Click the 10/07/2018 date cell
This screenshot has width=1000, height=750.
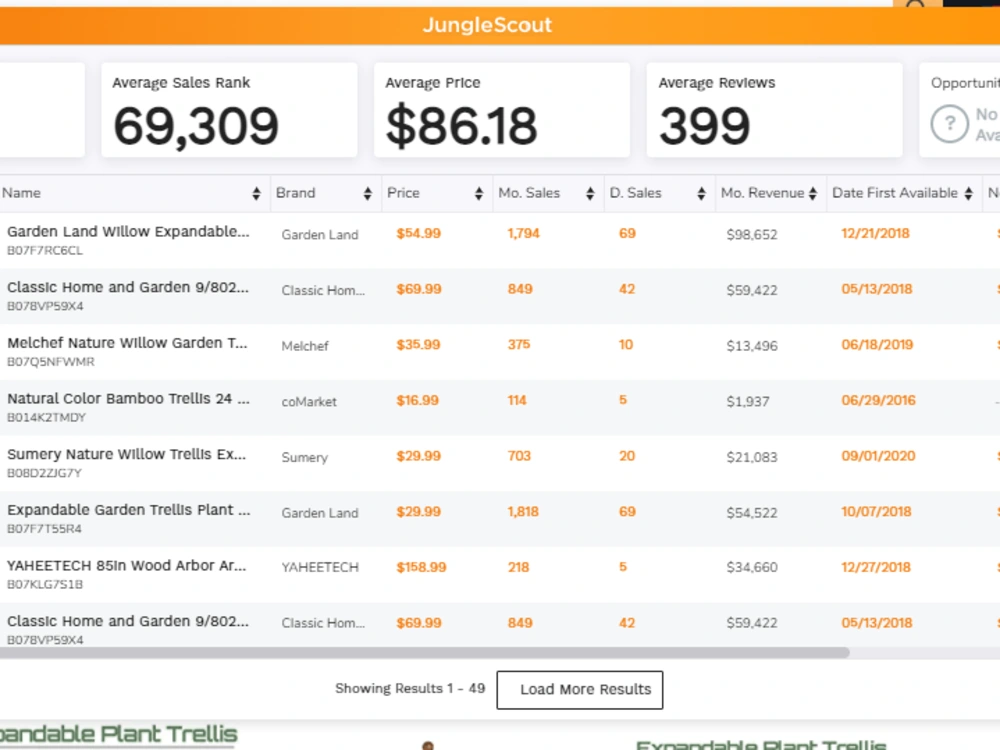click(x=876, y=511)
